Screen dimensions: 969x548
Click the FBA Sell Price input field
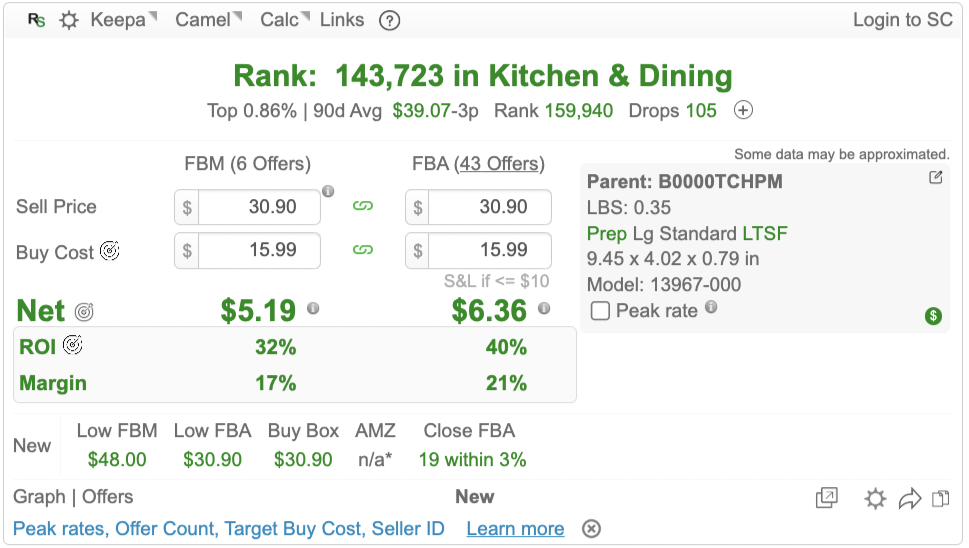click(x=489, y=207)
